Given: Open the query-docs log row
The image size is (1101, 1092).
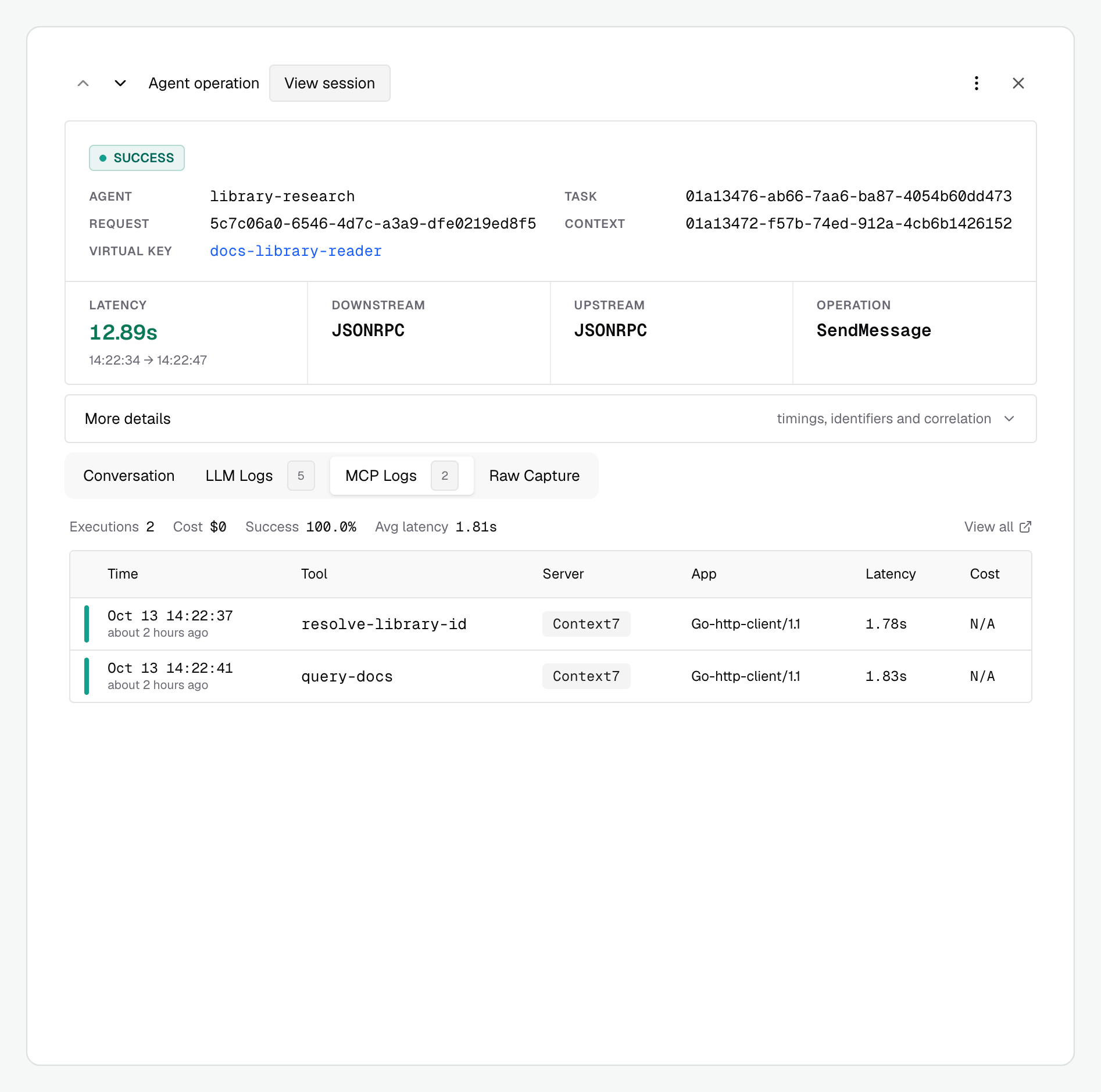Looking at the screenshot, I should pos(550,676).
